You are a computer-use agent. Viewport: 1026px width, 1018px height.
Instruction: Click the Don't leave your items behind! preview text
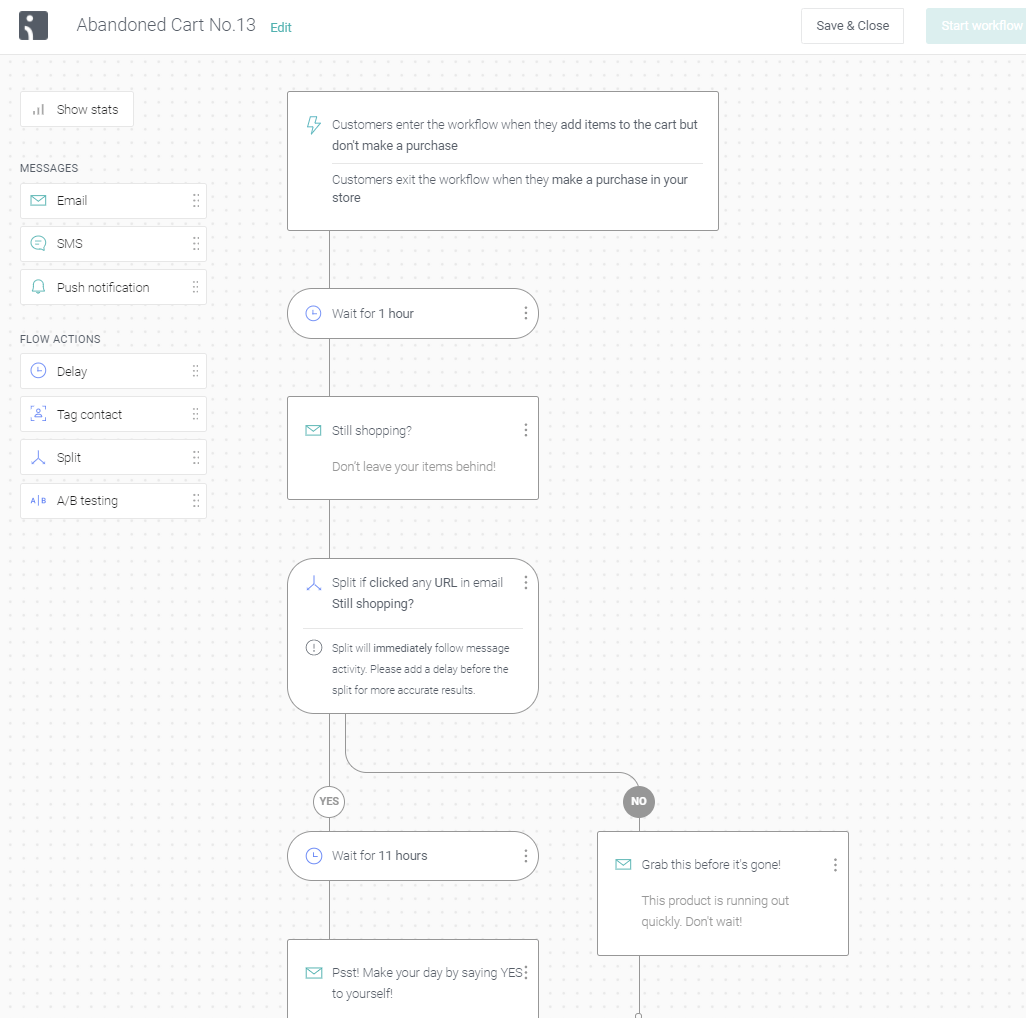click(414, 467)
